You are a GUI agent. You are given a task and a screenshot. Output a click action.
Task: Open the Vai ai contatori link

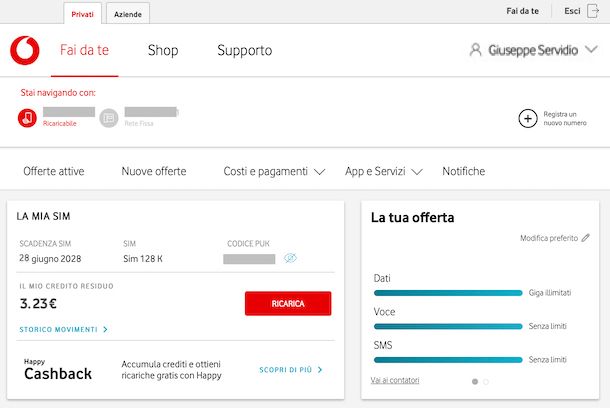click(x=395, y=380)
